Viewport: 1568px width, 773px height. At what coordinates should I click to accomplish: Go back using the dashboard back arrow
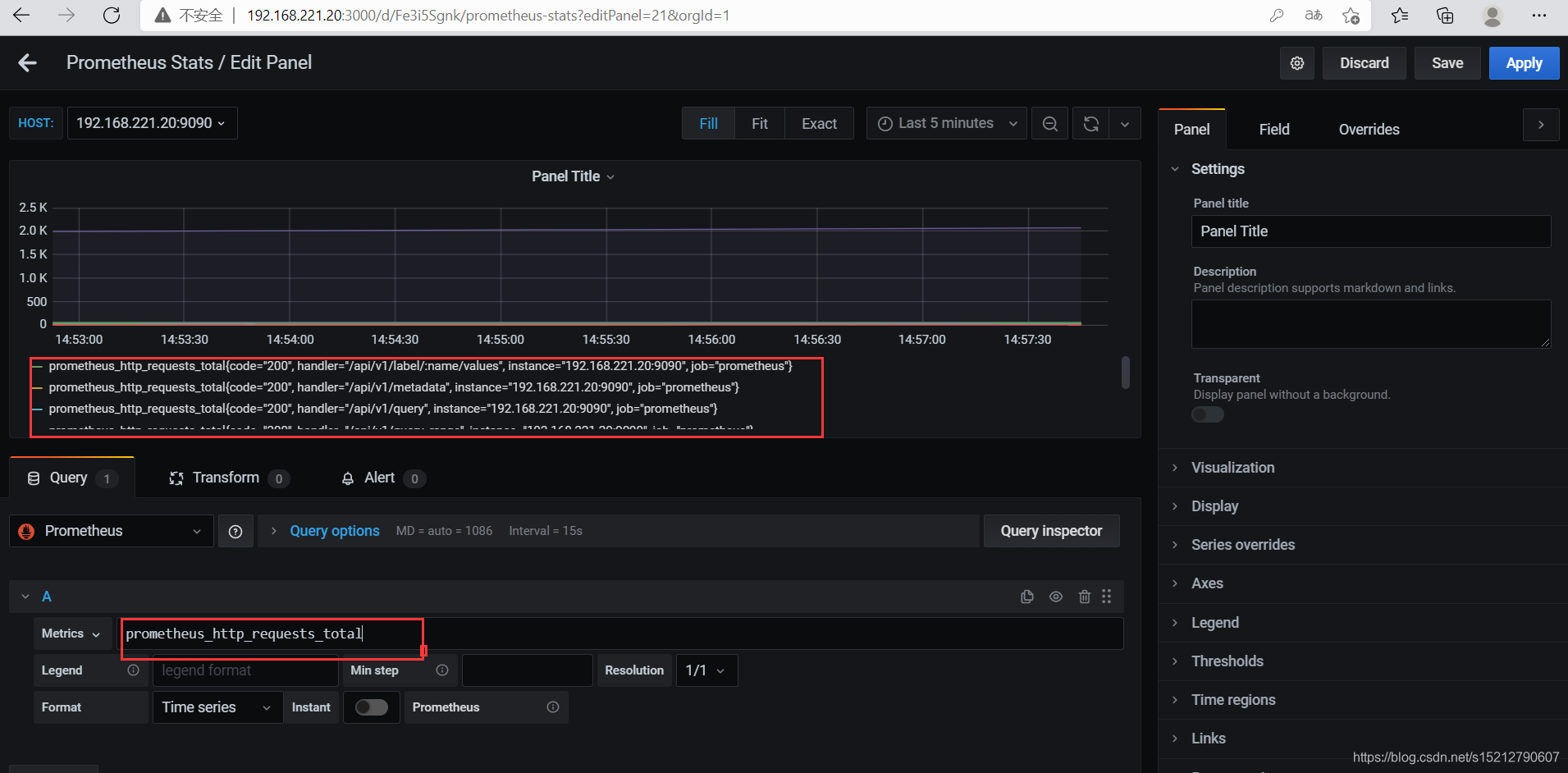coord(27,63)
